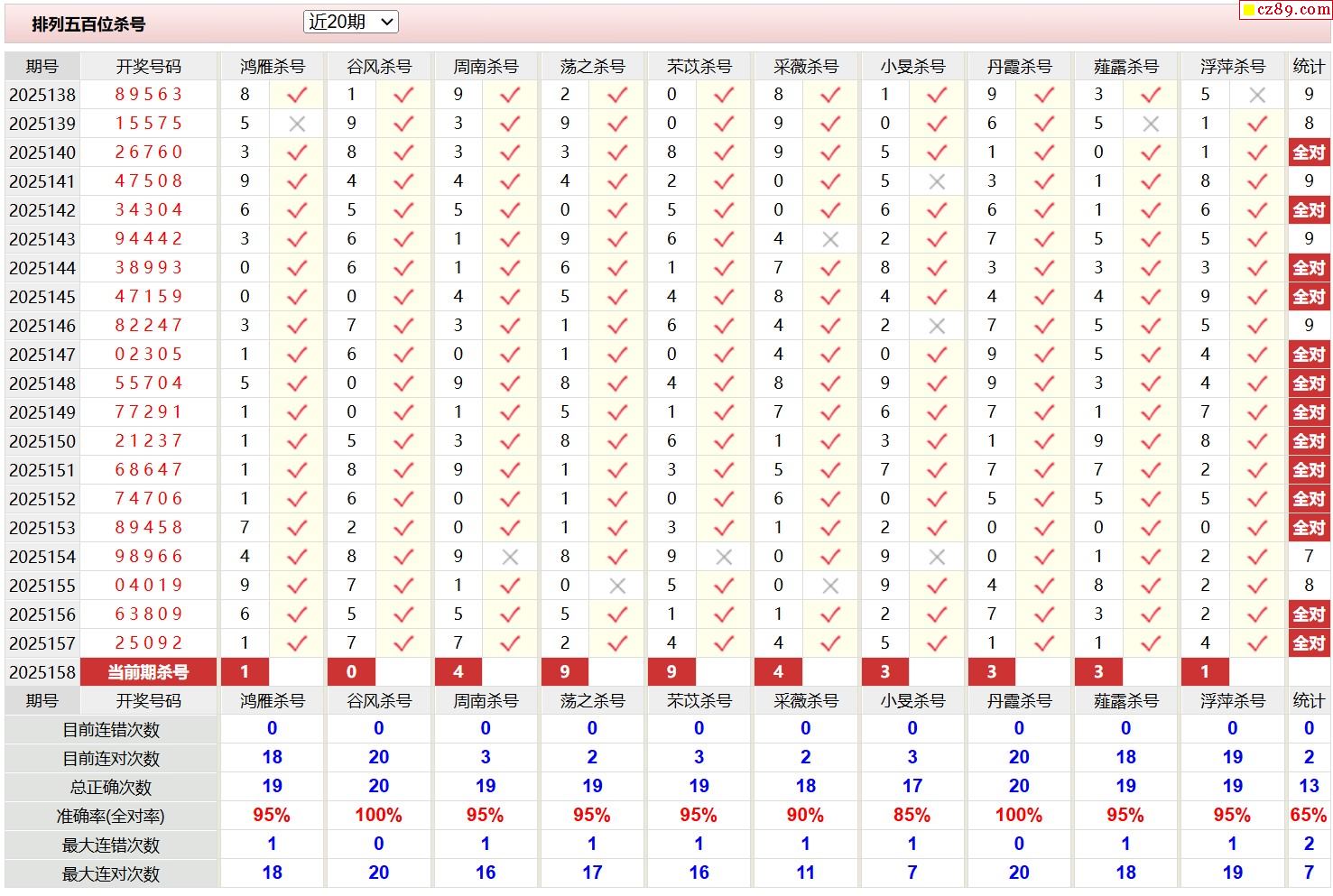Click the X mark for 小旻杀号 in row 2025141
Screen dimensions: 1333x896
[x=937, y=181]
